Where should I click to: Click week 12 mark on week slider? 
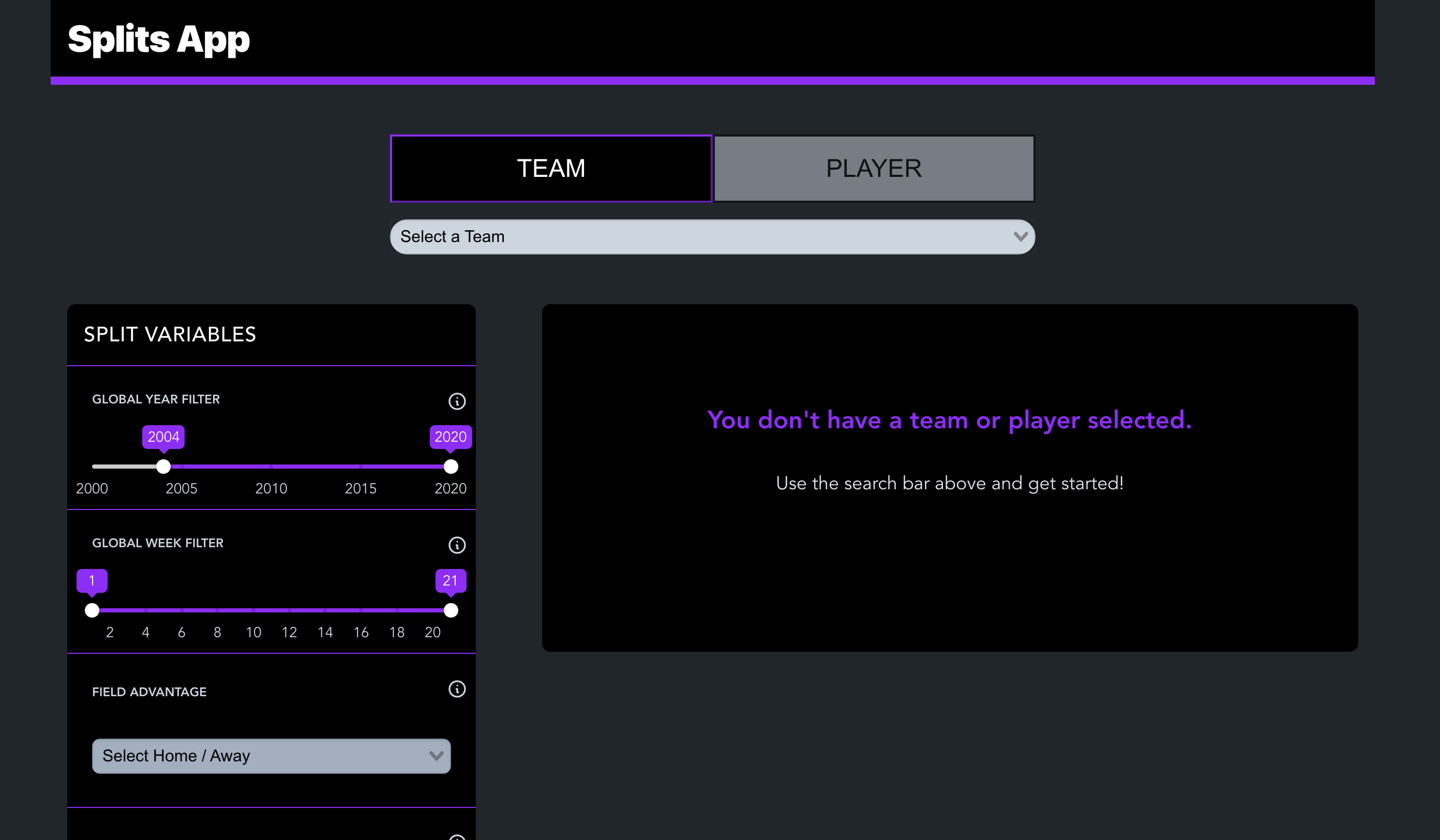click(289, 632)
